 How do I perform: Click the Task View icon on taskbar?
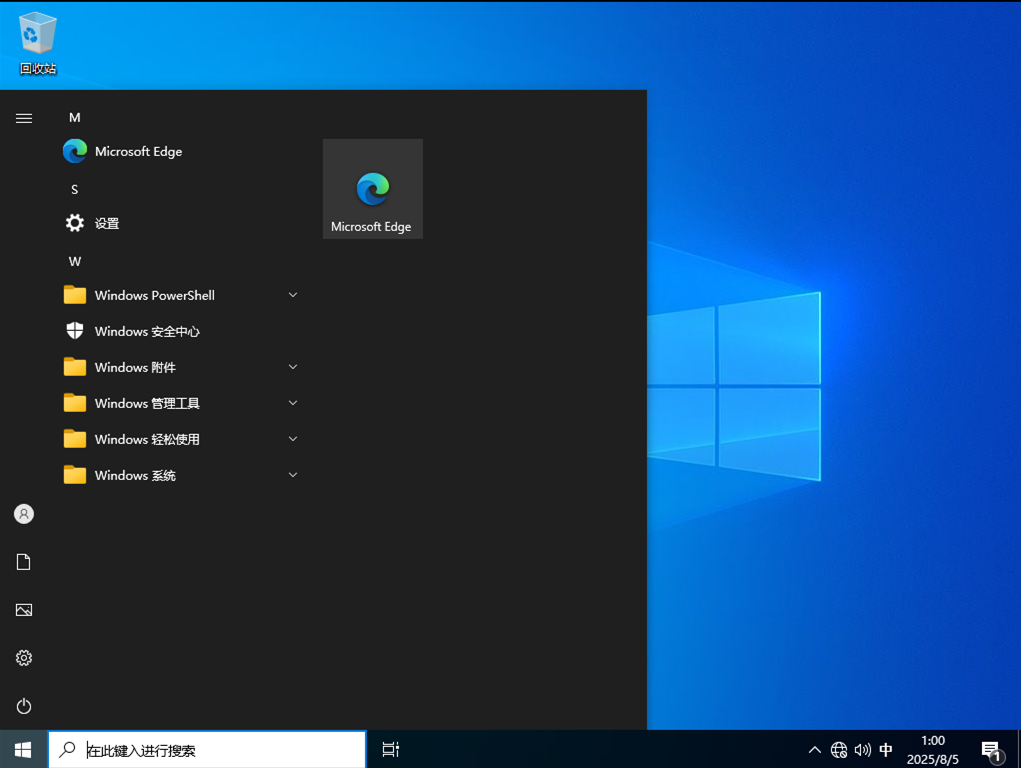(389, 749)
